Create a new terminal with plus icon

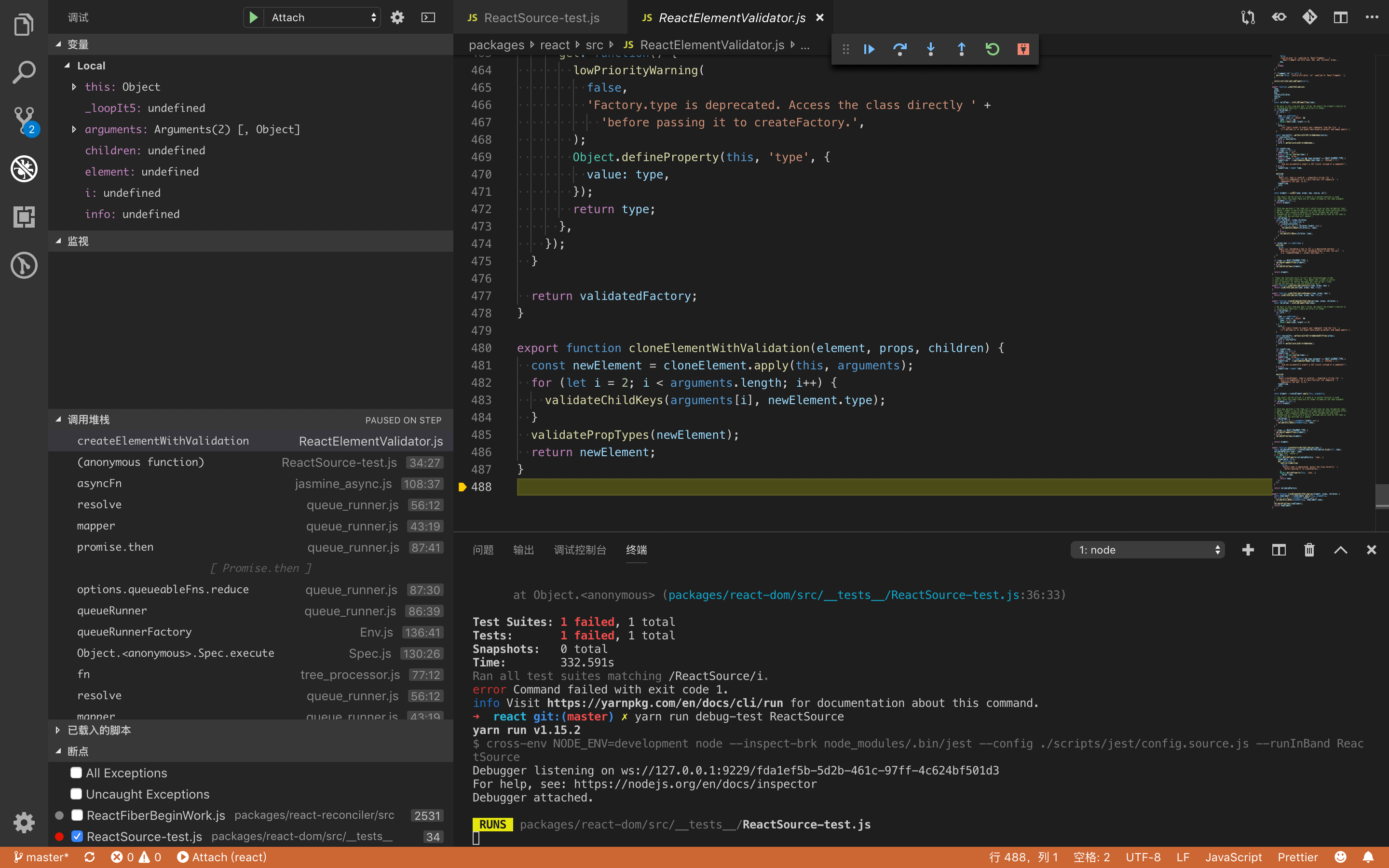(1248, 549)
